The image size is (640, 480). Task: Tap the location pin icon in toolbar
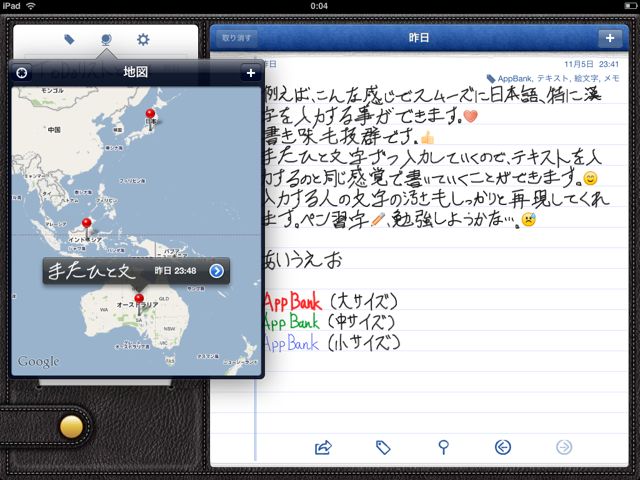click(443, 447)
